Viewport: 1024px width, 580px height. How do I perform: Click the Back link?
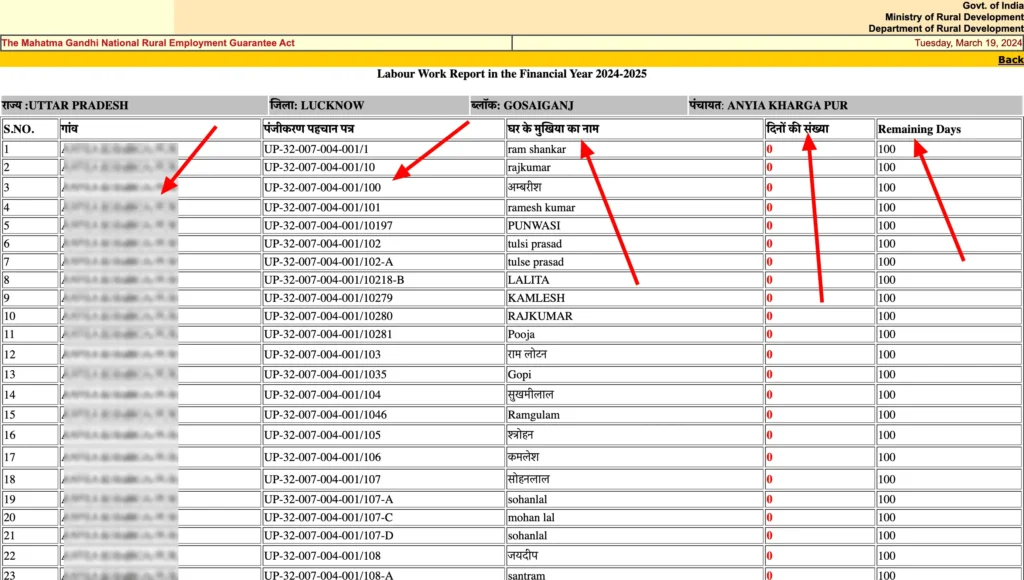click(x=1010, y=60)
